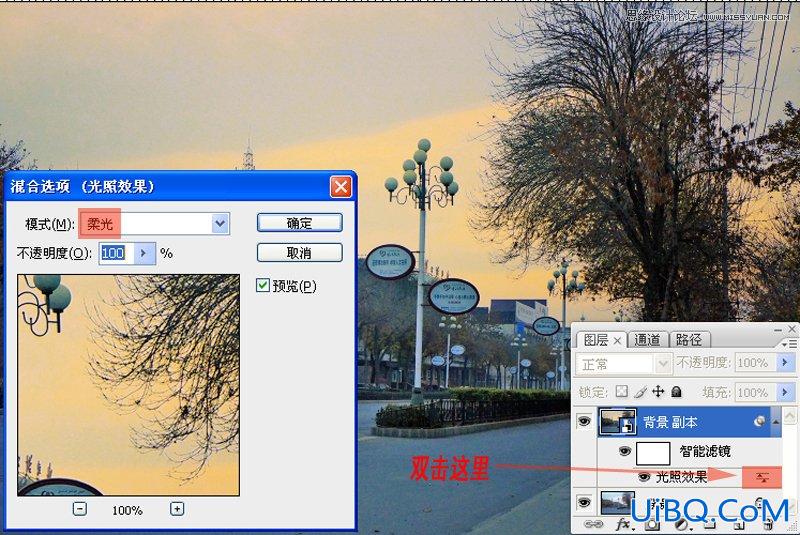Click the layers panel 不透明度 100% field

[x=756, y=363]
